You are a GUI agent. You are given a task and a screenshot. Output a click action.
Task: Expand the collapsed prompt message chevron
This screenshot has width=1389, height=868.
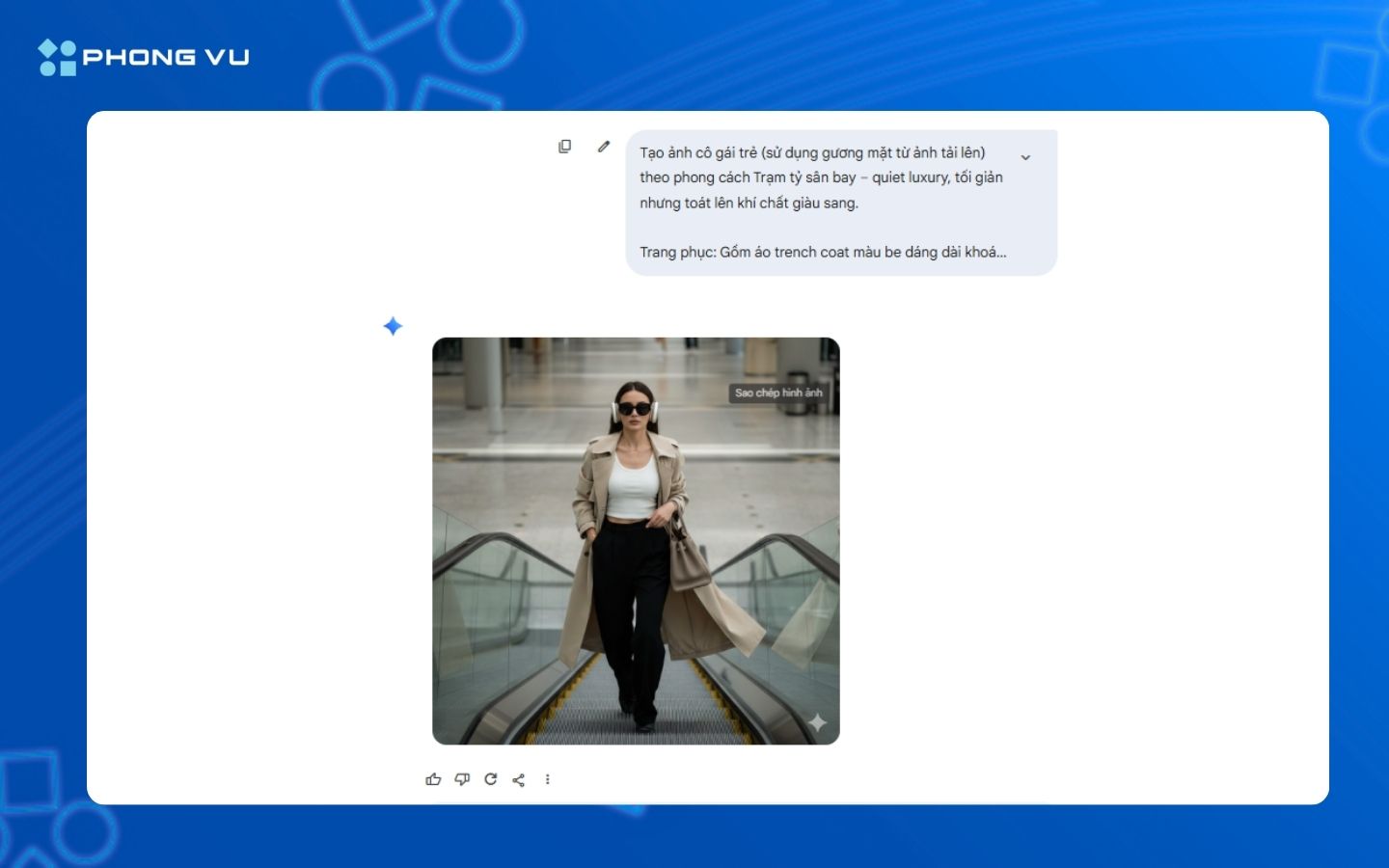[x=1025, y=157]
